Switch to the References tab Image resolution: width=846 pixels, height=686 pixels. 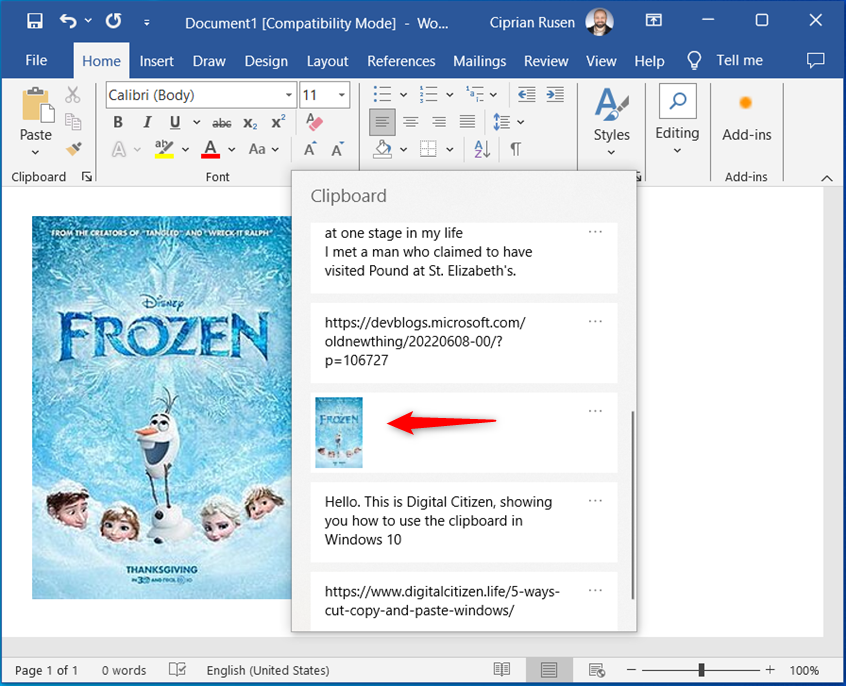pos(401,60)
